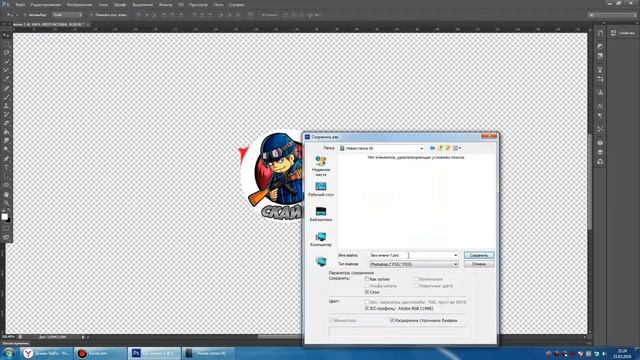Open the Файл menu
Image resolution: width=640 pixels, height=360 pixels.
pos(20,5)
